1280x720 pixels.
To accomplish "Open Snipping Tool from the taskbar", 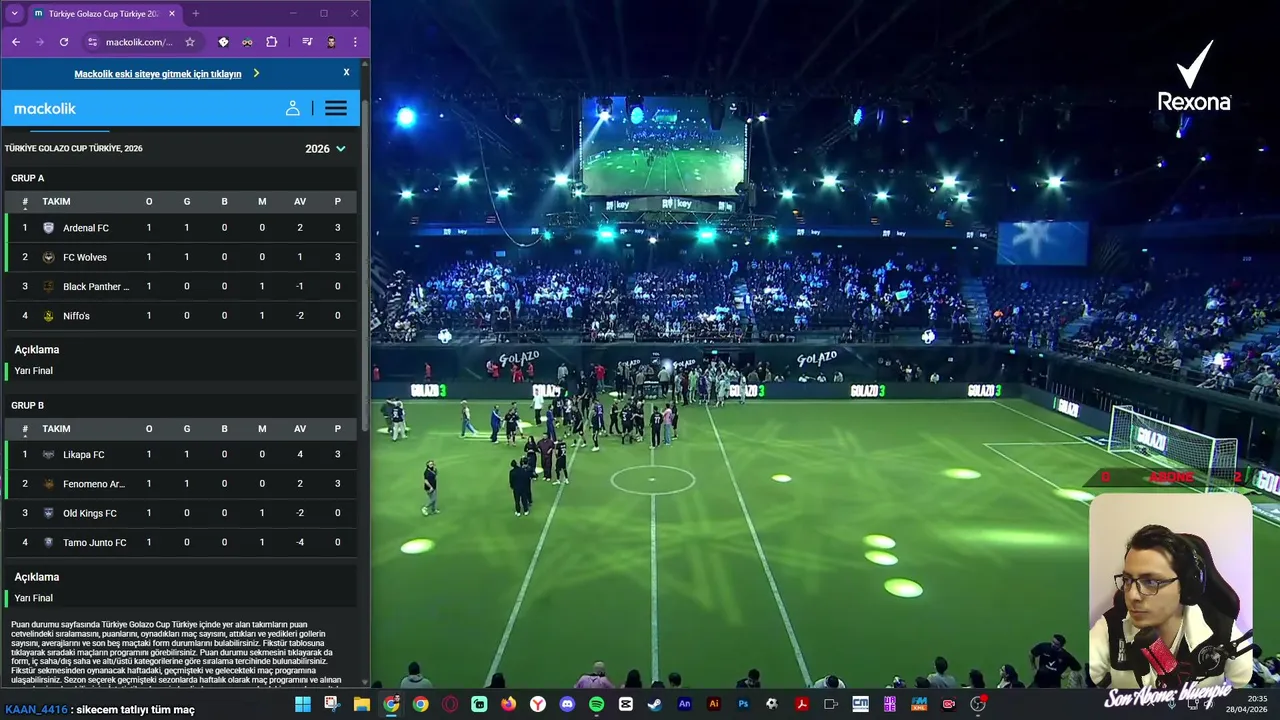I will tap(332, 704).
